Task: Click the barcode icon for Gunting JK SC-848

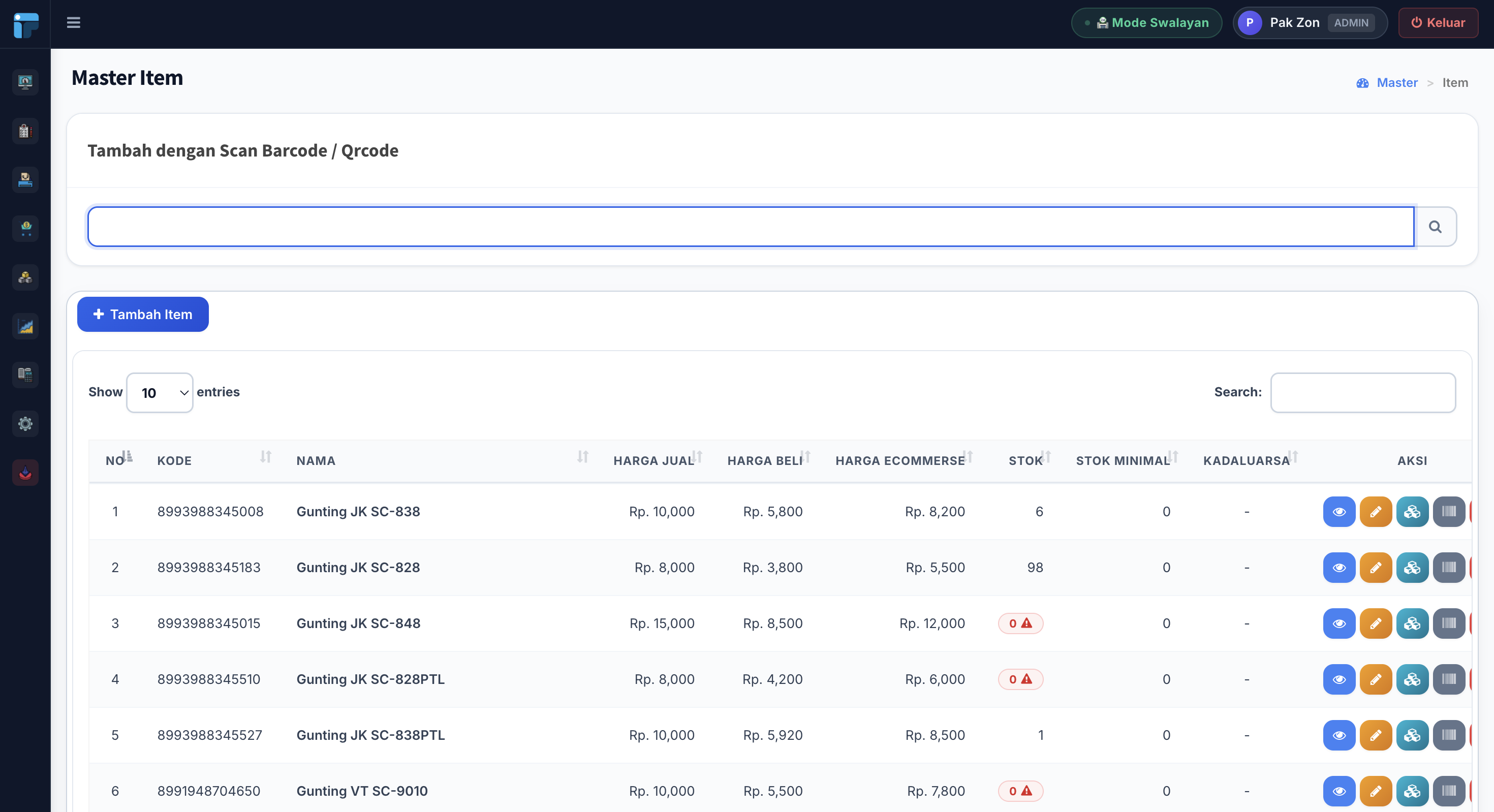Action: click(x=1448, y=623)
